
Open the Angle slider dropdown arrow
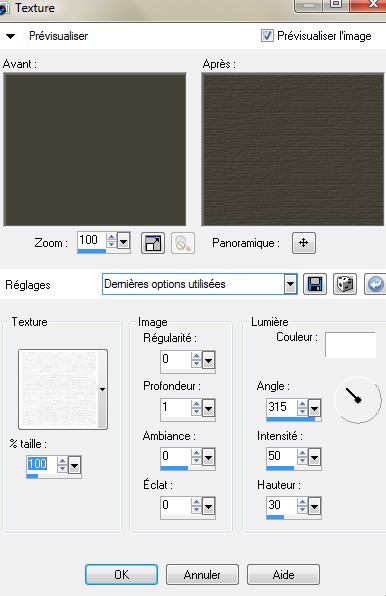[314, 409]
